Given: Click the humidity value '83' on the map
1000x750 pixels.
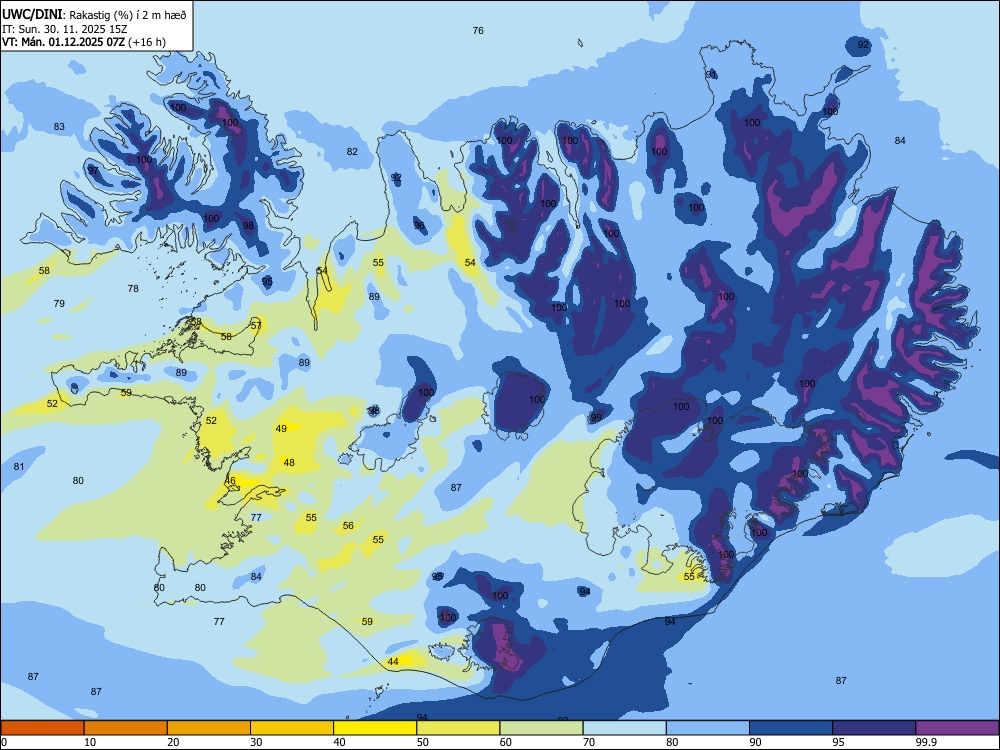Looking at the screenshot, I should point(59,127).
